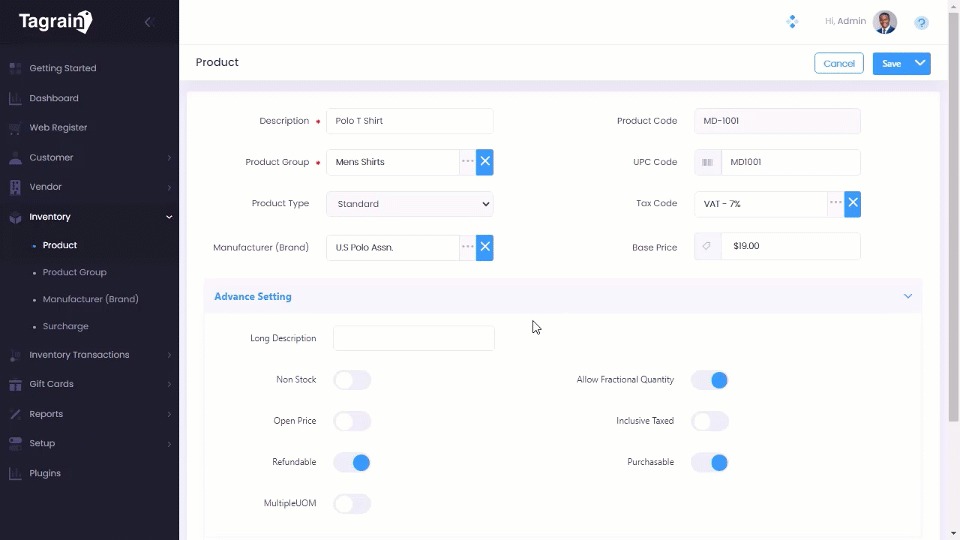The image size is (960, 540).
Task: Click the price tag icon beside Base Price
Action: click(708, 246)
